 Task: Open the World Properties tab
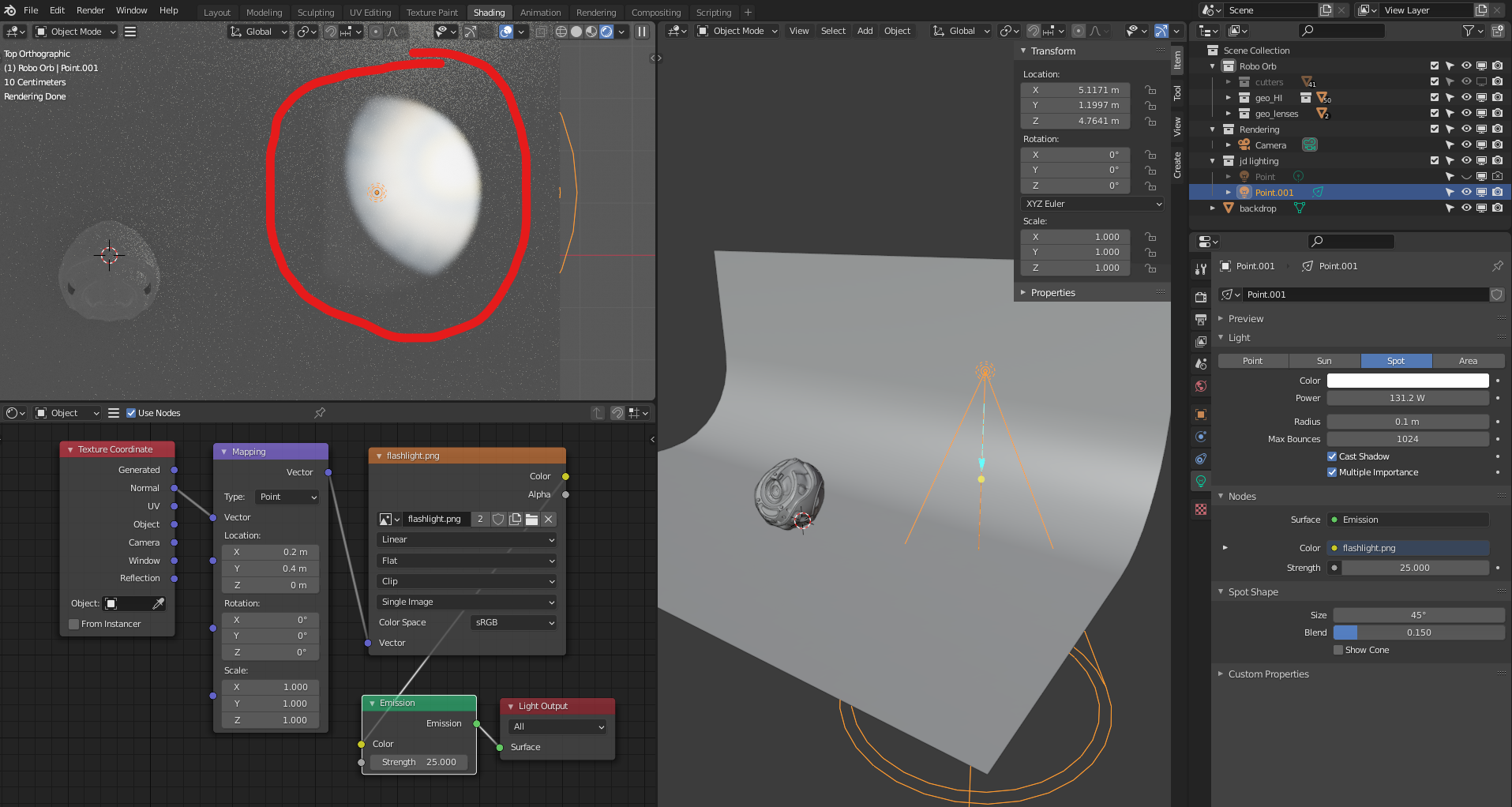tap(1200, 384)
